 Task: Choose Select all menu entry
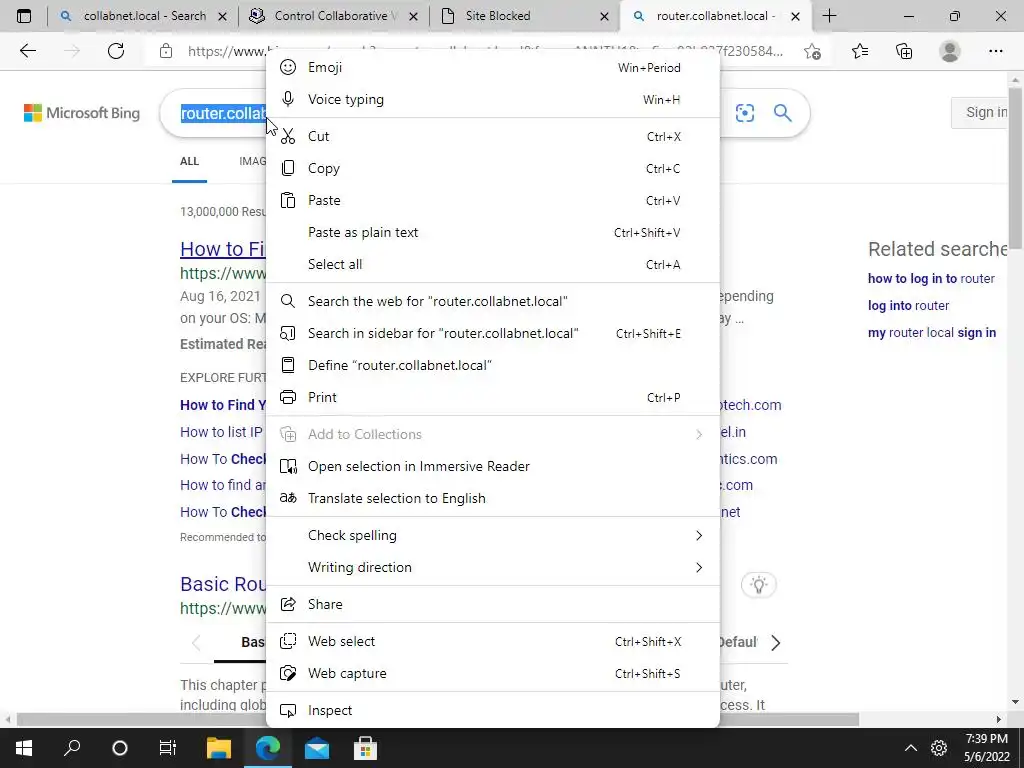click(492, 264)
